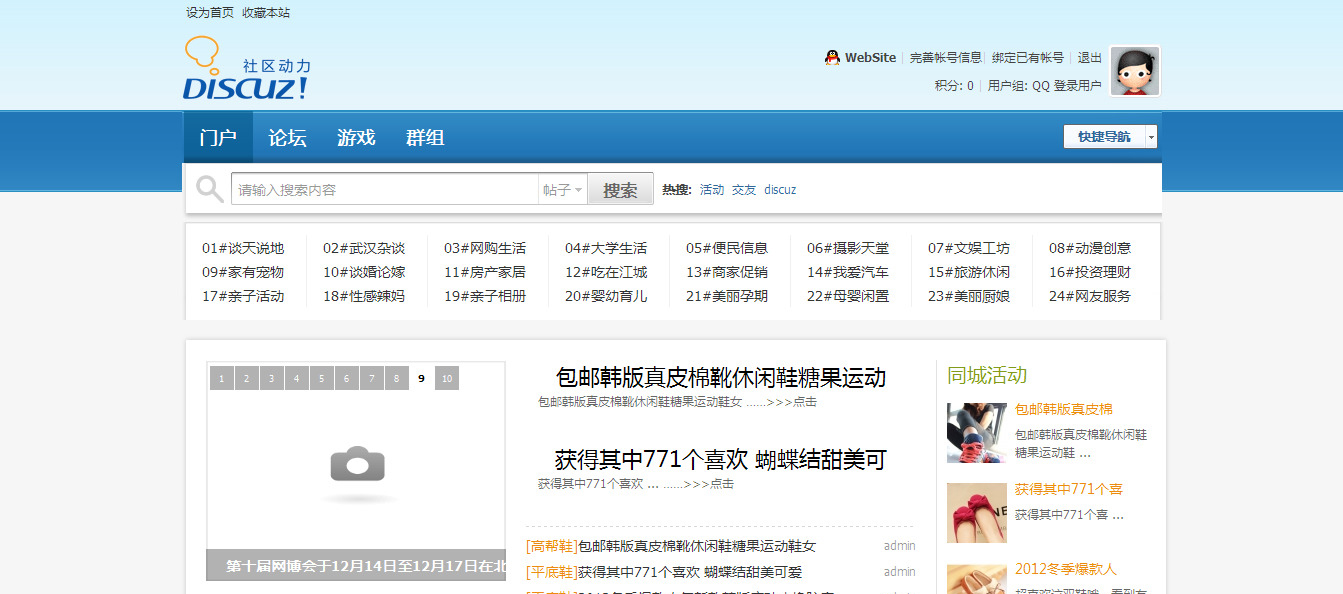Image resolution: width=1343 pixels, height=594 pixels.
Task: Select slideshow page 5
Action: (321, 378)
